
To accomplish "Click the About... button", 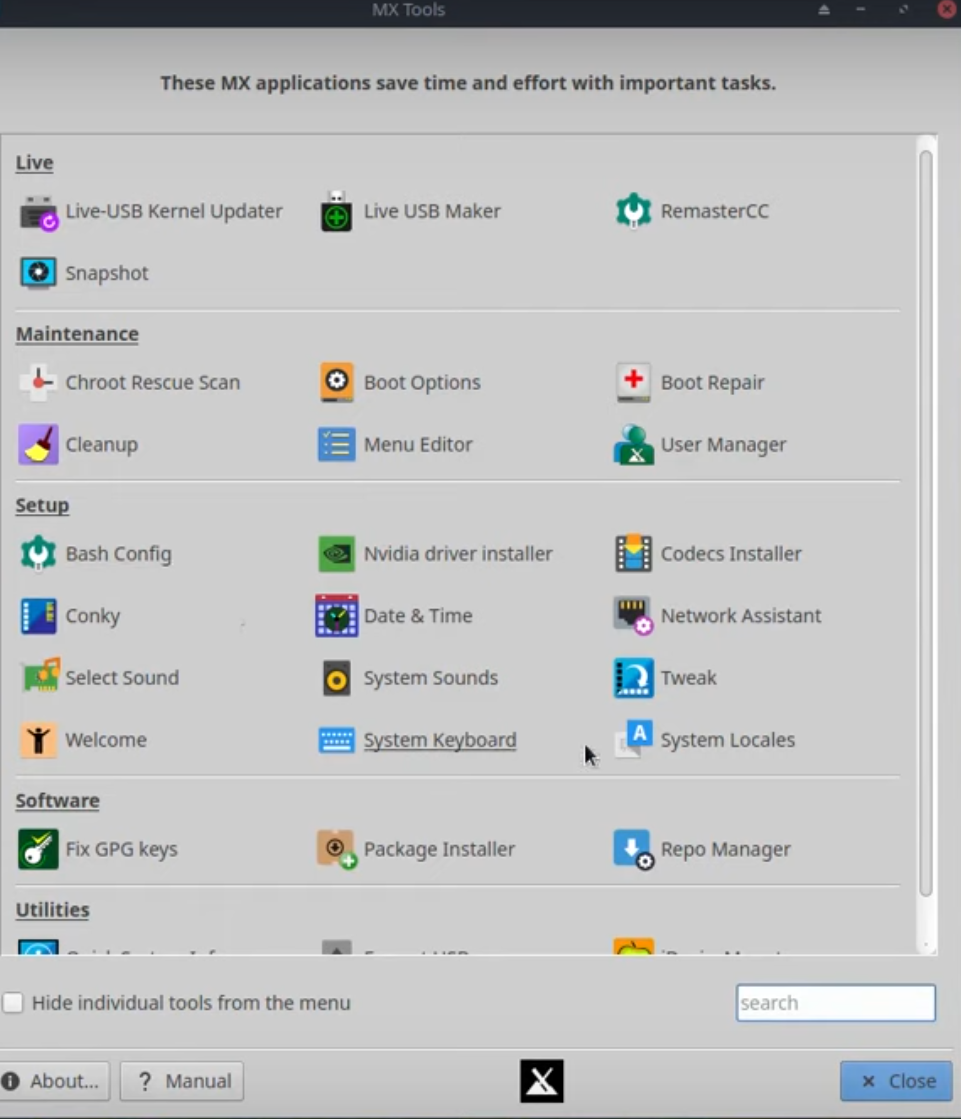I will tap(55, 1081).
